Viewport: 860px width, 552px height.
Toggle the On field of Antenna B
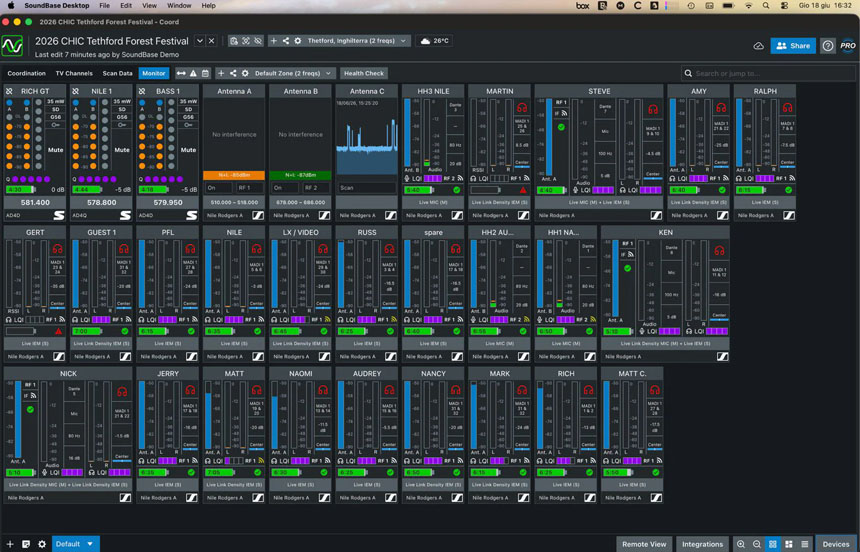point(285,188)
